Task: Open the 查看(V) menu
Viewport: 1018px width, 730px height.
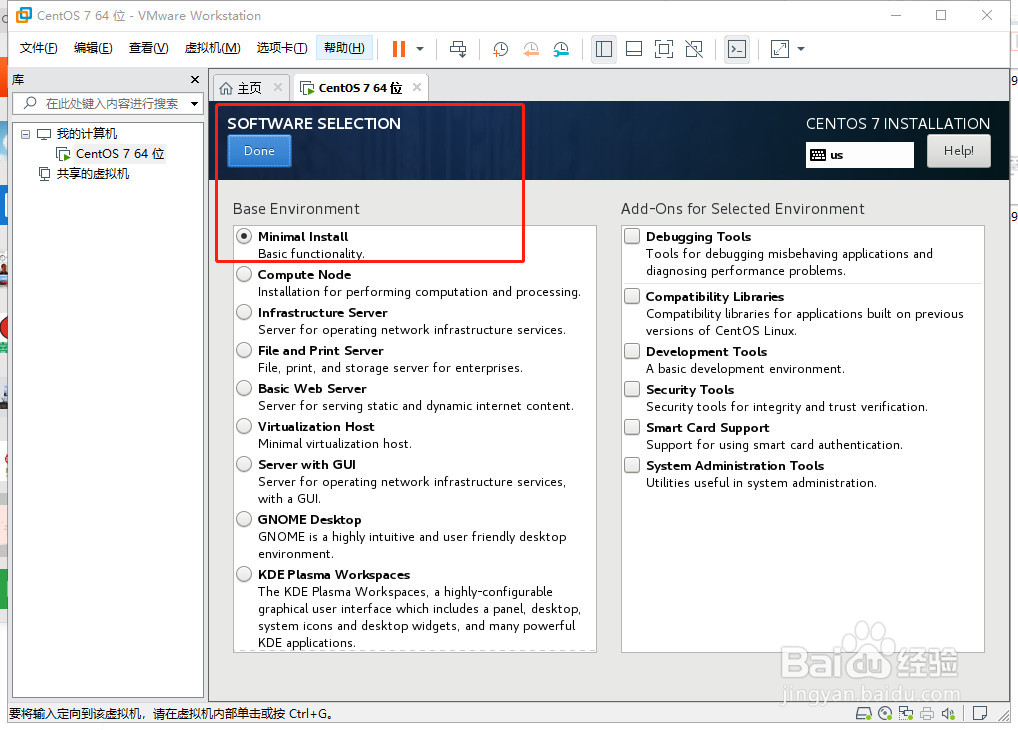Action: point(148,48)
